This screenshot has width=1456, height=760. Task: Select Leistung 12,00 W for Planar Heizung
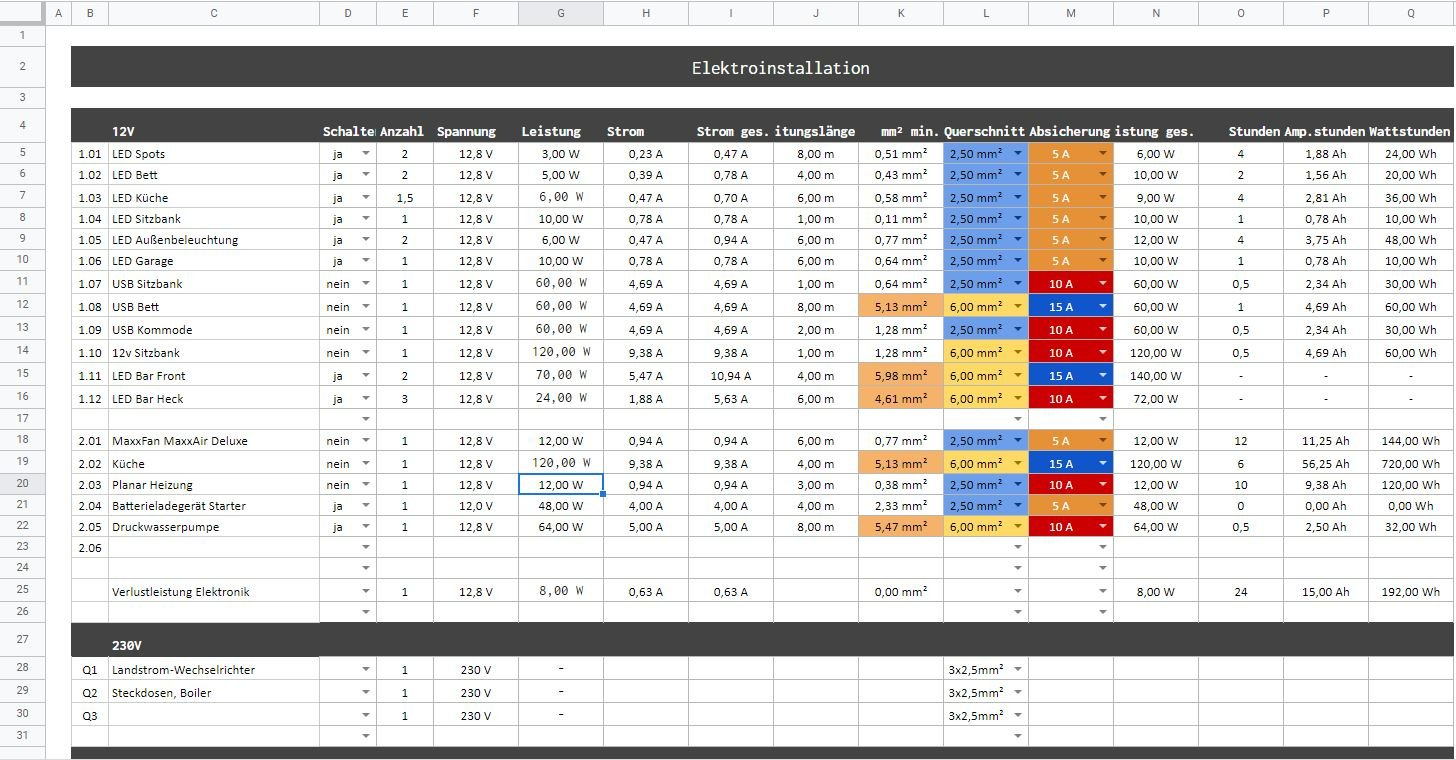point(560,485)
